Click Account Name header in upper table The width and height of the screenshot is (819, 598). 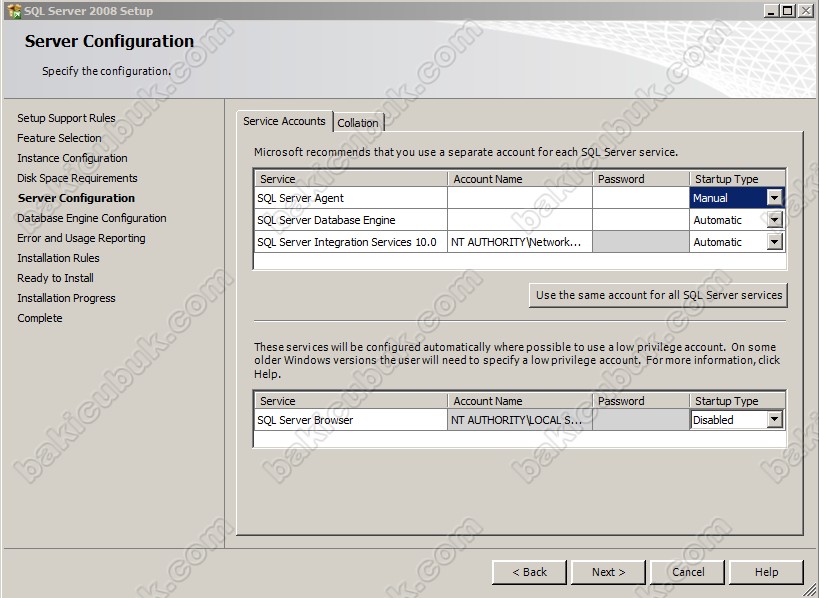pos(520,179)
